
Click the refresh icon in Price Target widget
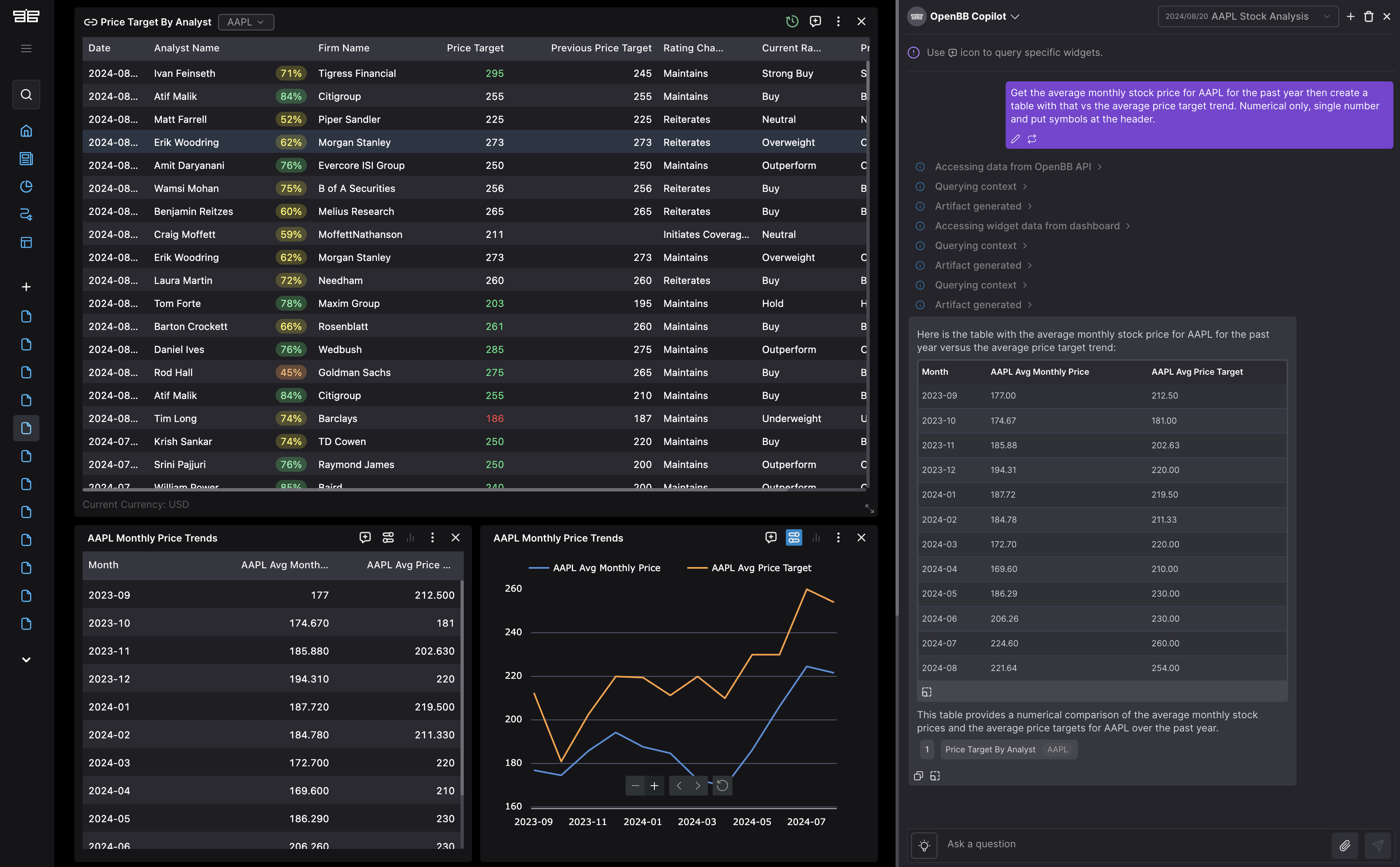[x=792, y=22]
